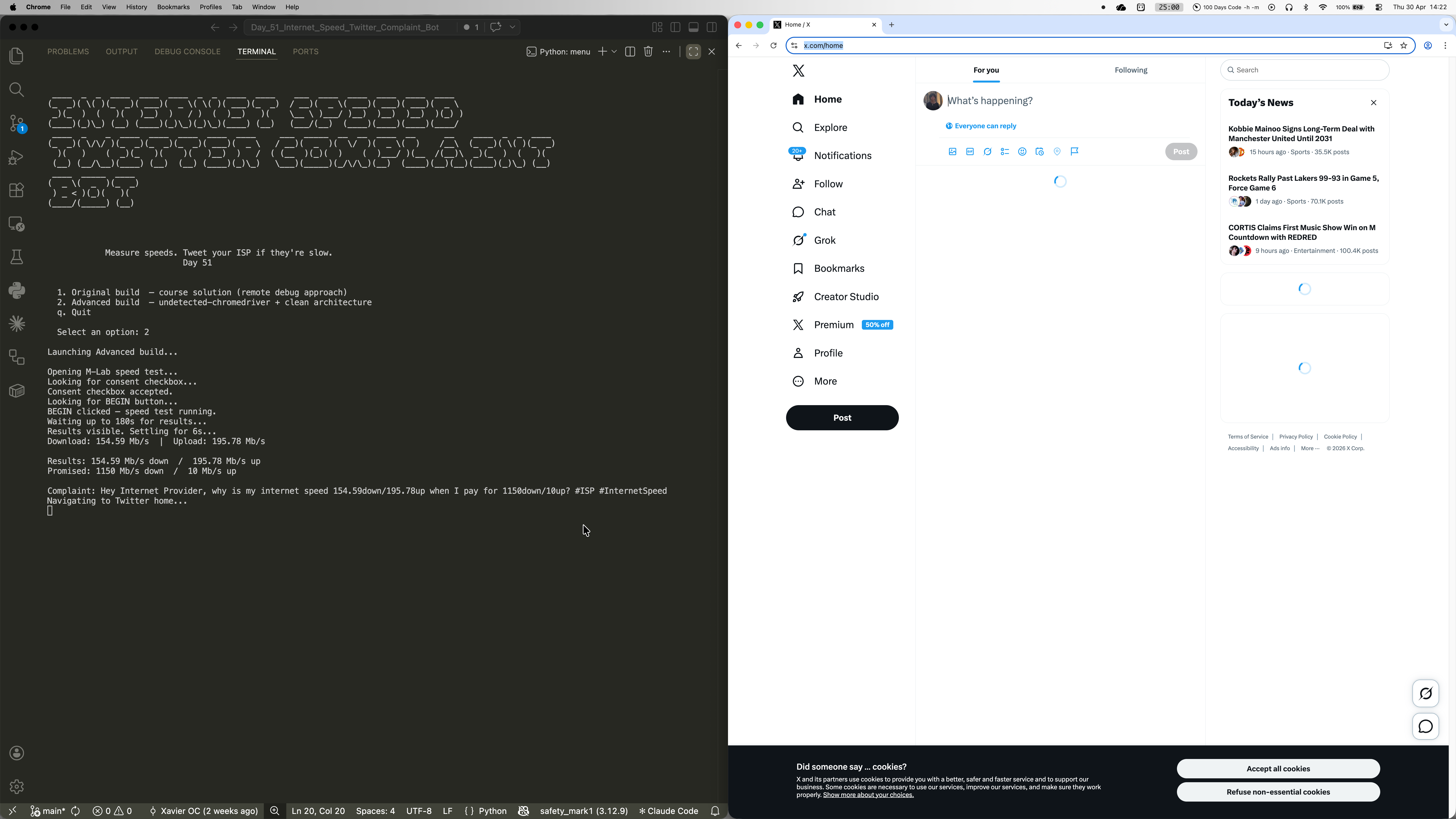Refuse non-essential cookies on X
The width and height of the screenshot is (1456, 819).
click(x=1278, y=792)
